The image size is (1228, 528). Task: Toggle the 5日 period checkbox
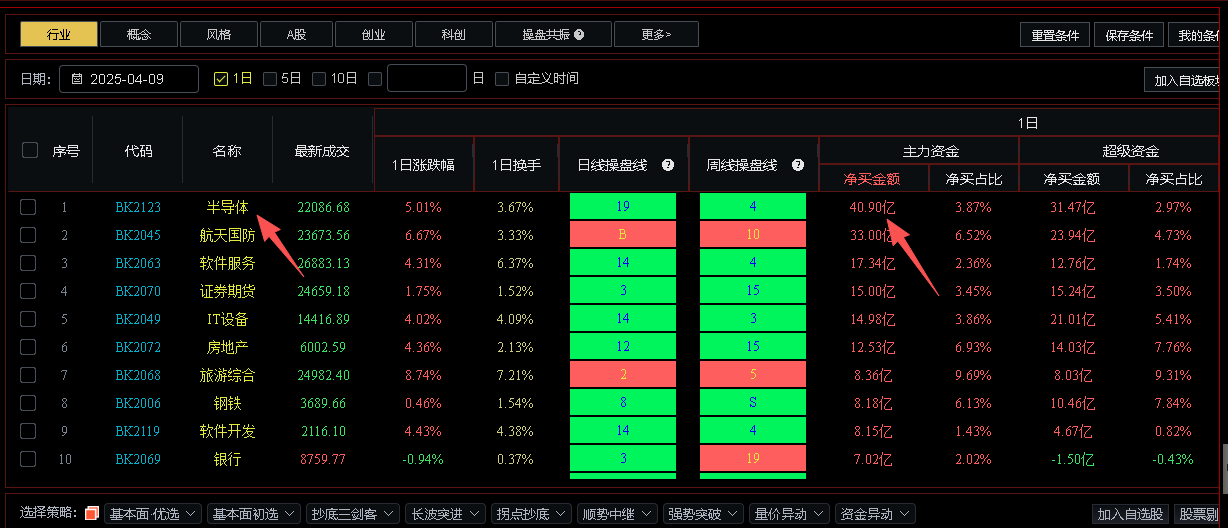point(270,78)
